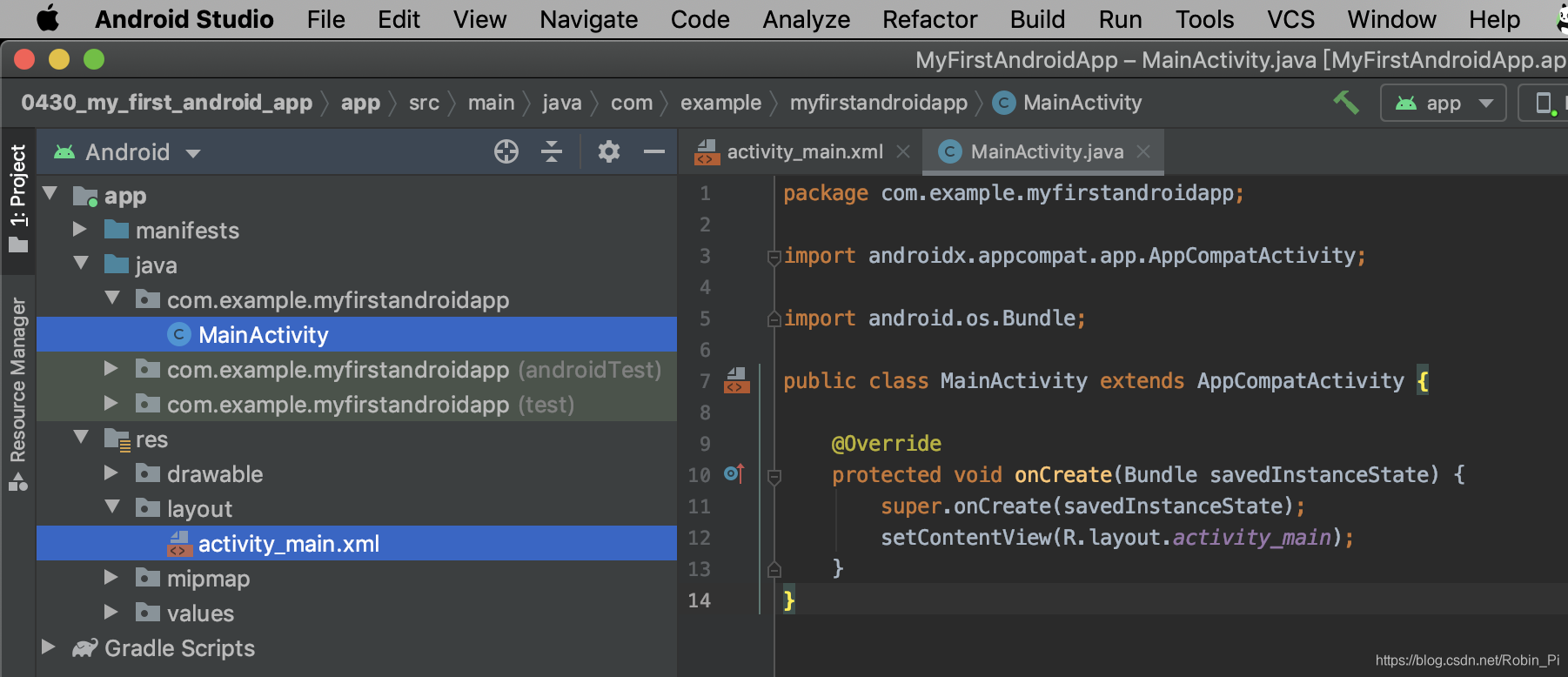Close the activity_main.xml tab

coord(903,151)
